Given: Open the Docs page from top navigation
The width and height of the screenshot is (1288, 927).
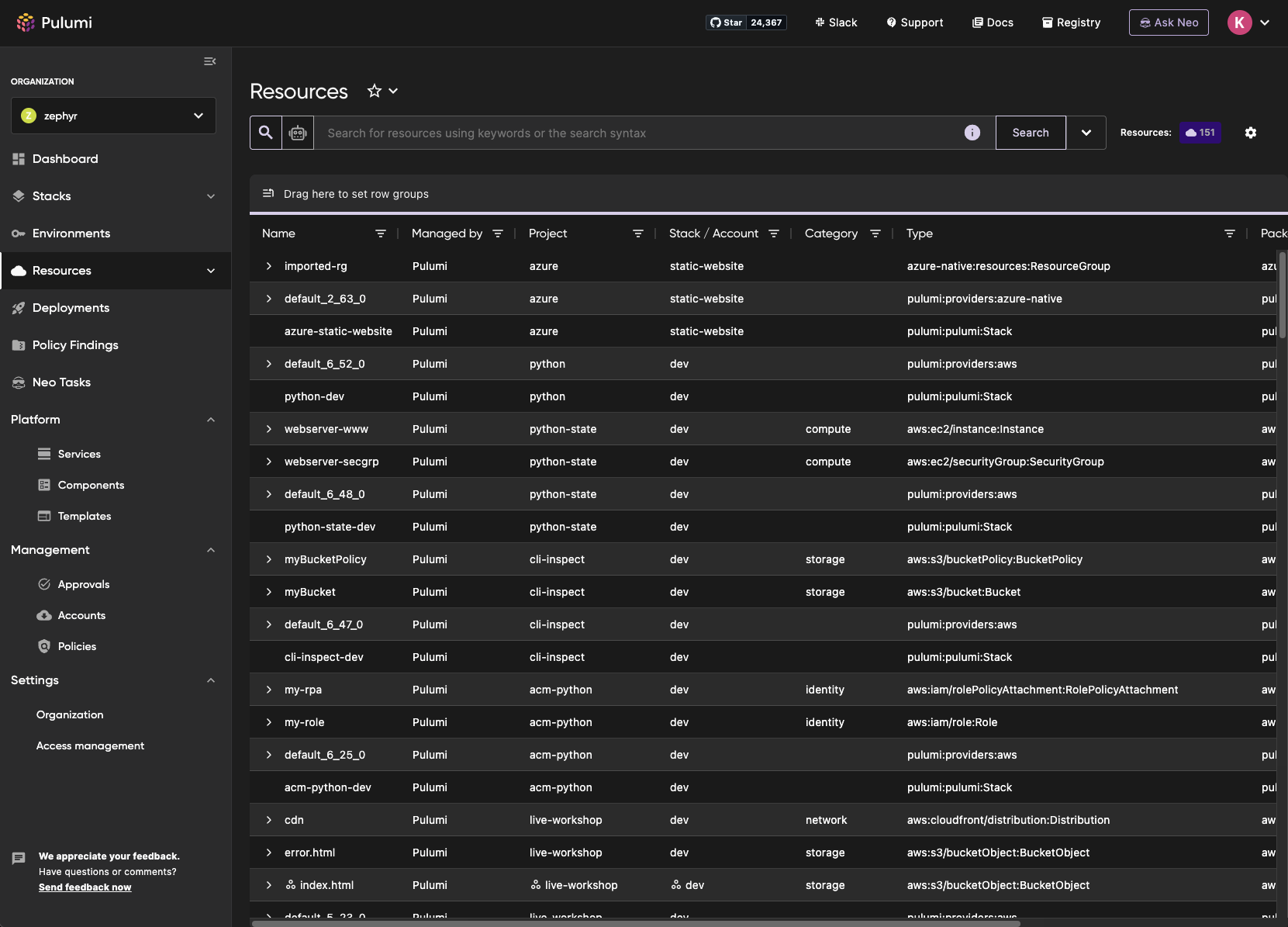Looking at the screenshot, I should (x=993, y=22).
